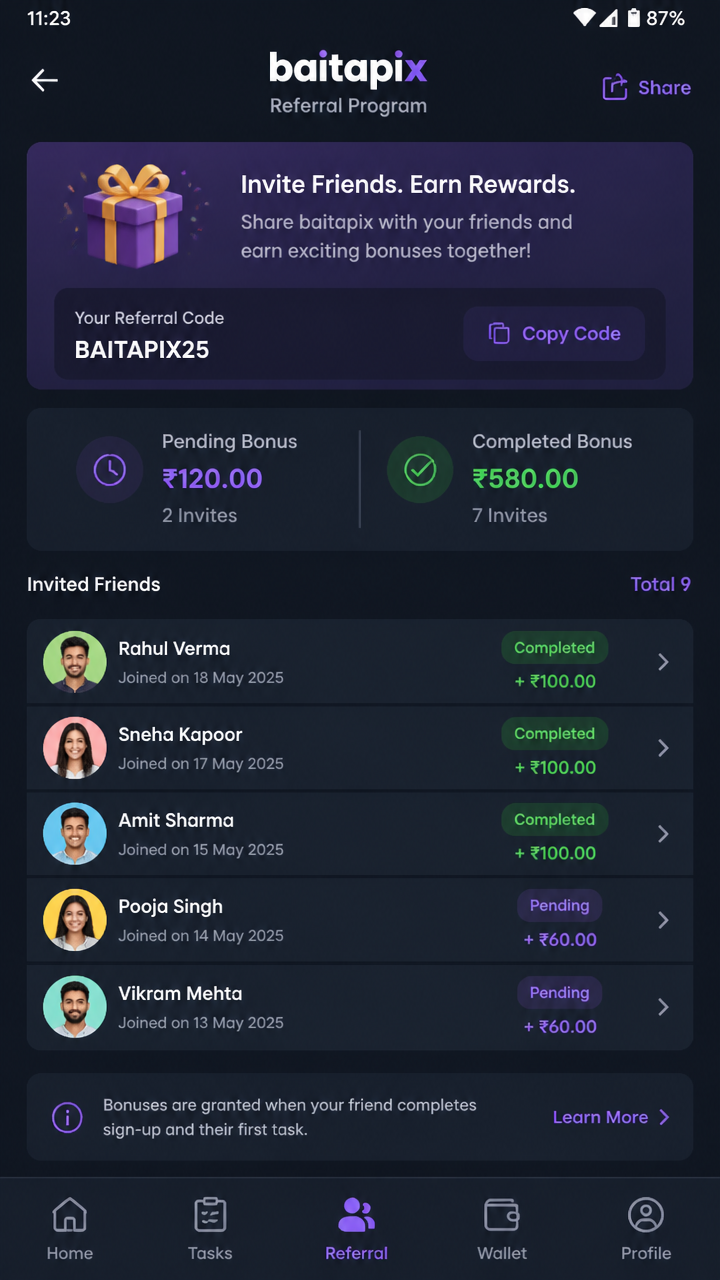Switch to the Profile tab
This screenshot has width=720, height=1280.
coord(646,1229)
